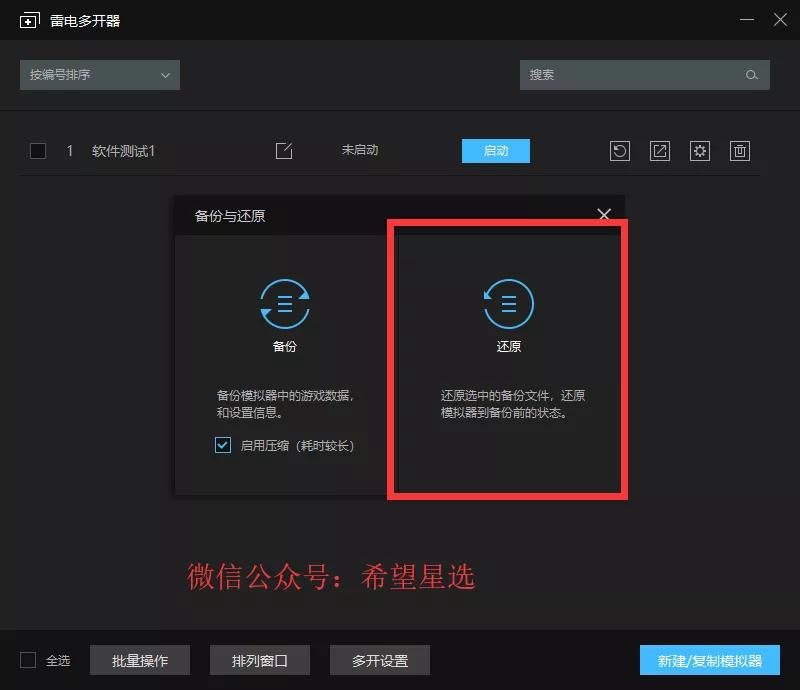
Task: Click the magnifier icon in search box
Action: click(x=753, y=74)
